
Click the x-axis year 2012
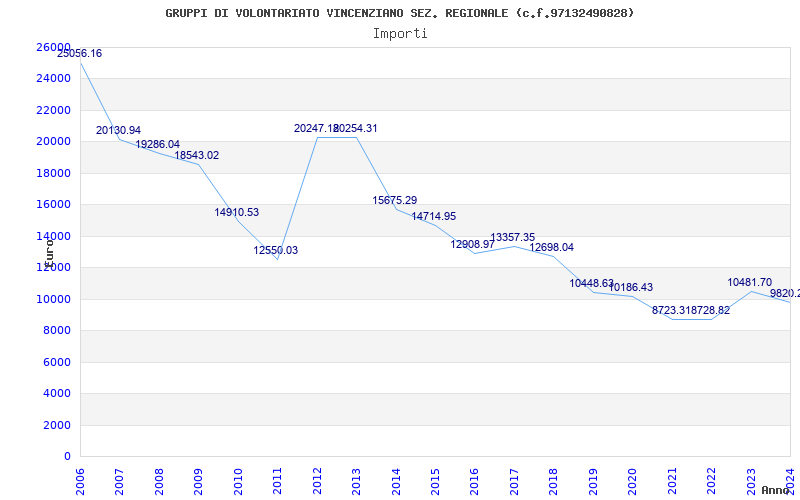point(317,482)
